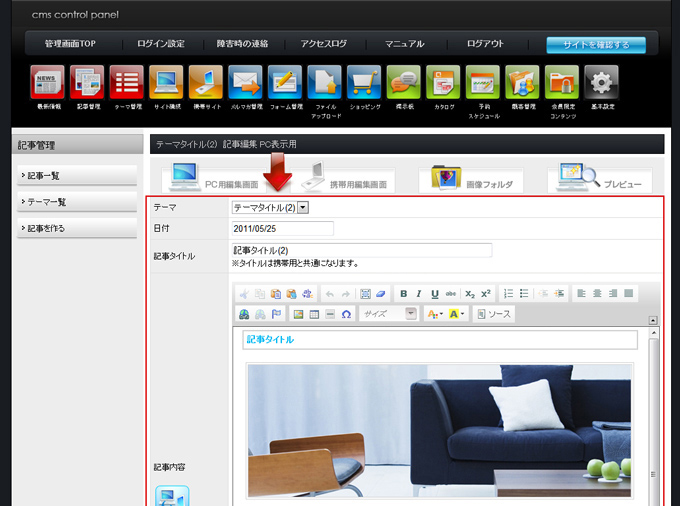Open the メルマガ管理 mail icon
The image size is (680, 506).
click(x=245, y=81)
